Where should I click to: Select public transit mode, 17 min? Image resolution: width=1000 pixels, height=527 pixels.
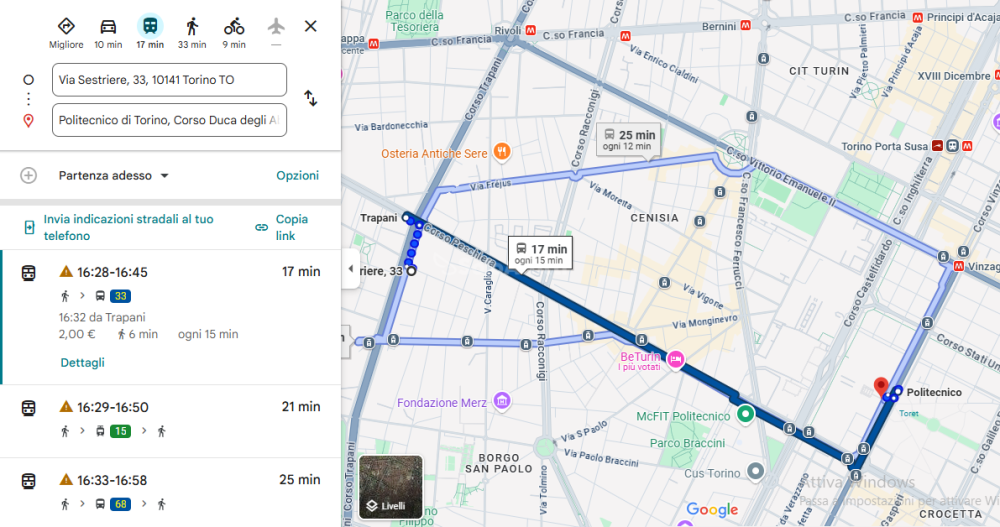pyautogui.click(x=150, y=33)
